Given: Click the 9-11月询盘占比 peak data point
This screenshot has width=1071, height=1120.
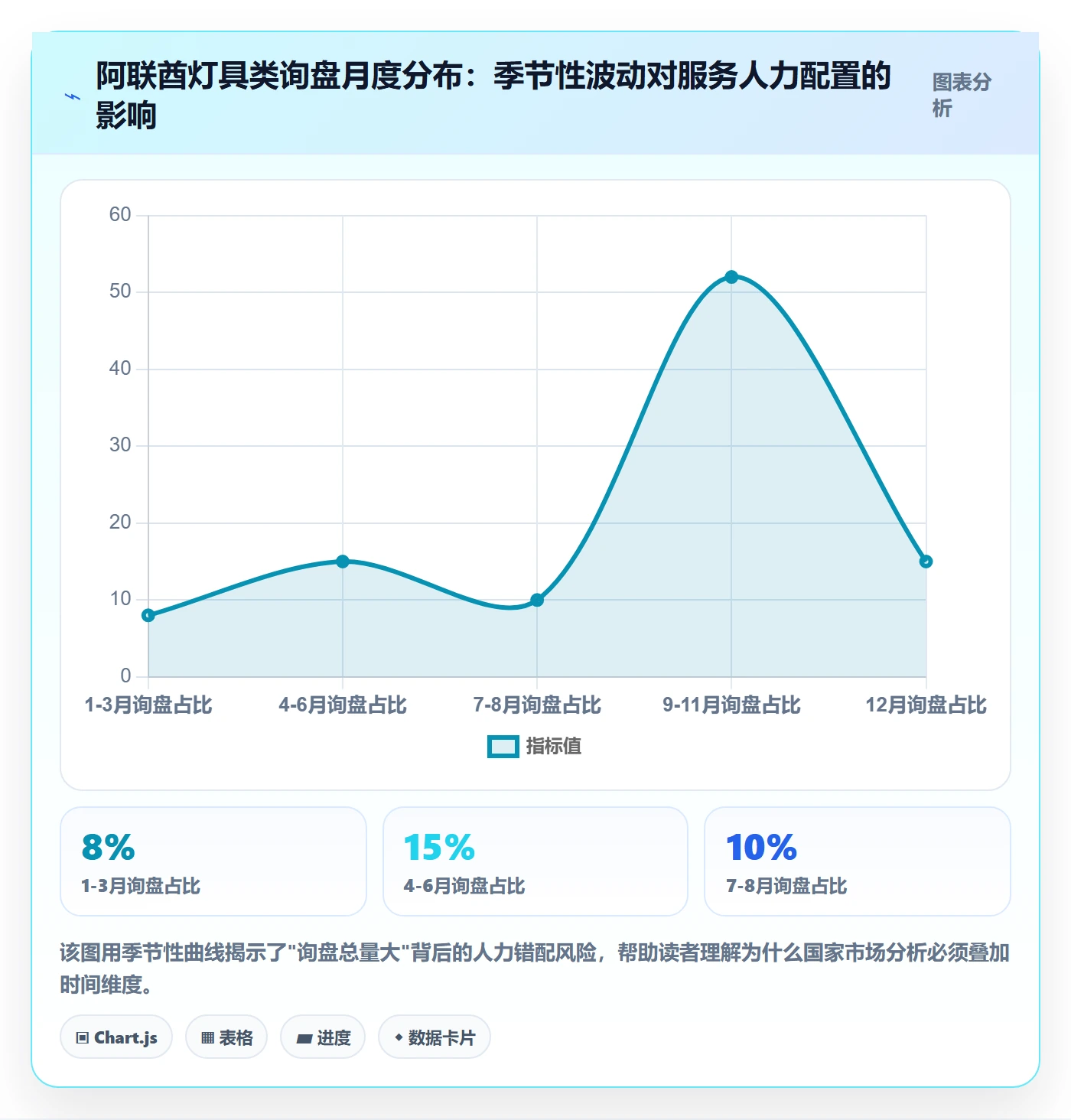Looking at the screenshot, I should pos(731,277).
